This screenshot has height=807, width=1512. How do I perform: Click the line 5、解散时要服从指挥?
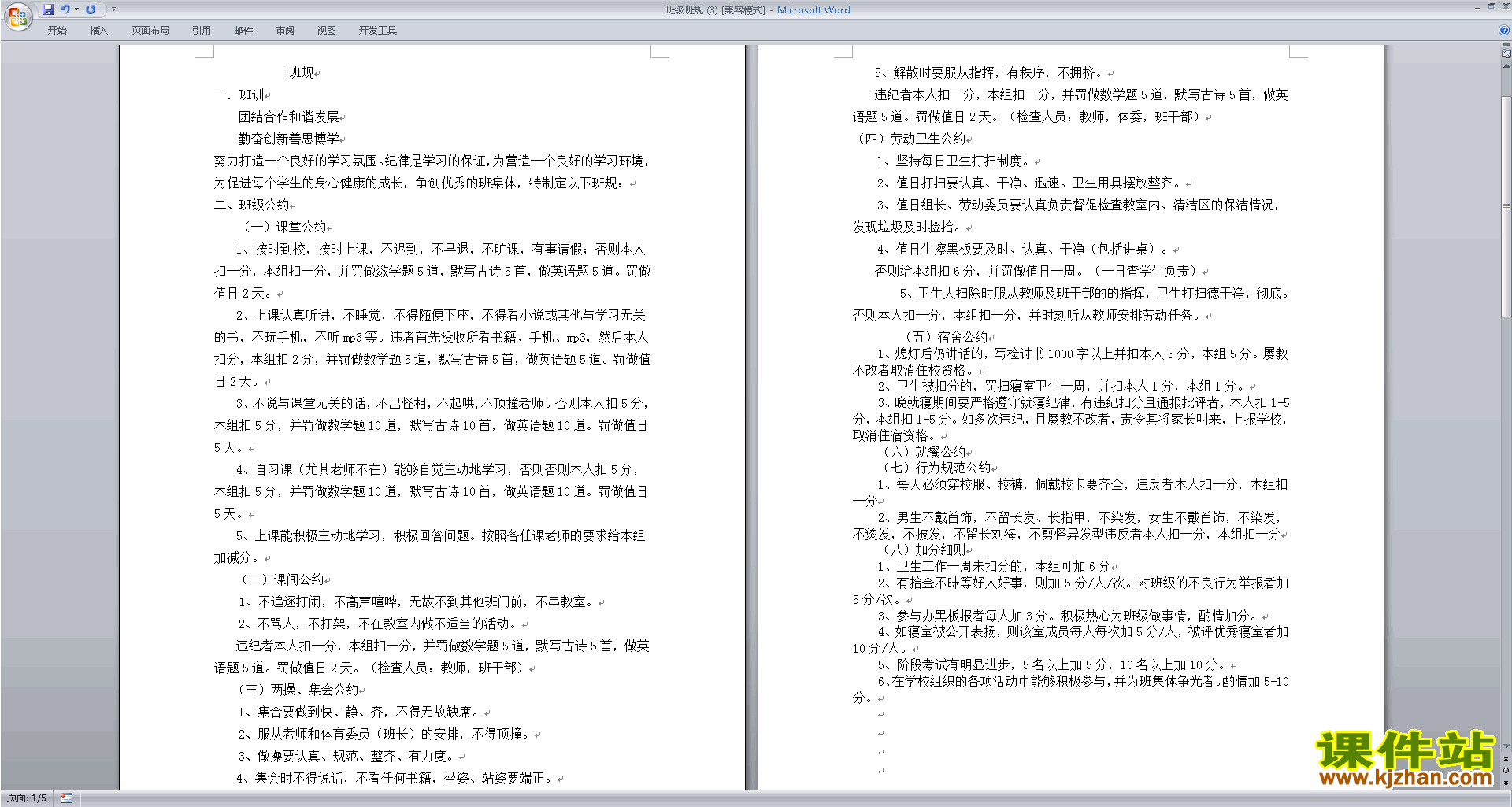point(989,72)
